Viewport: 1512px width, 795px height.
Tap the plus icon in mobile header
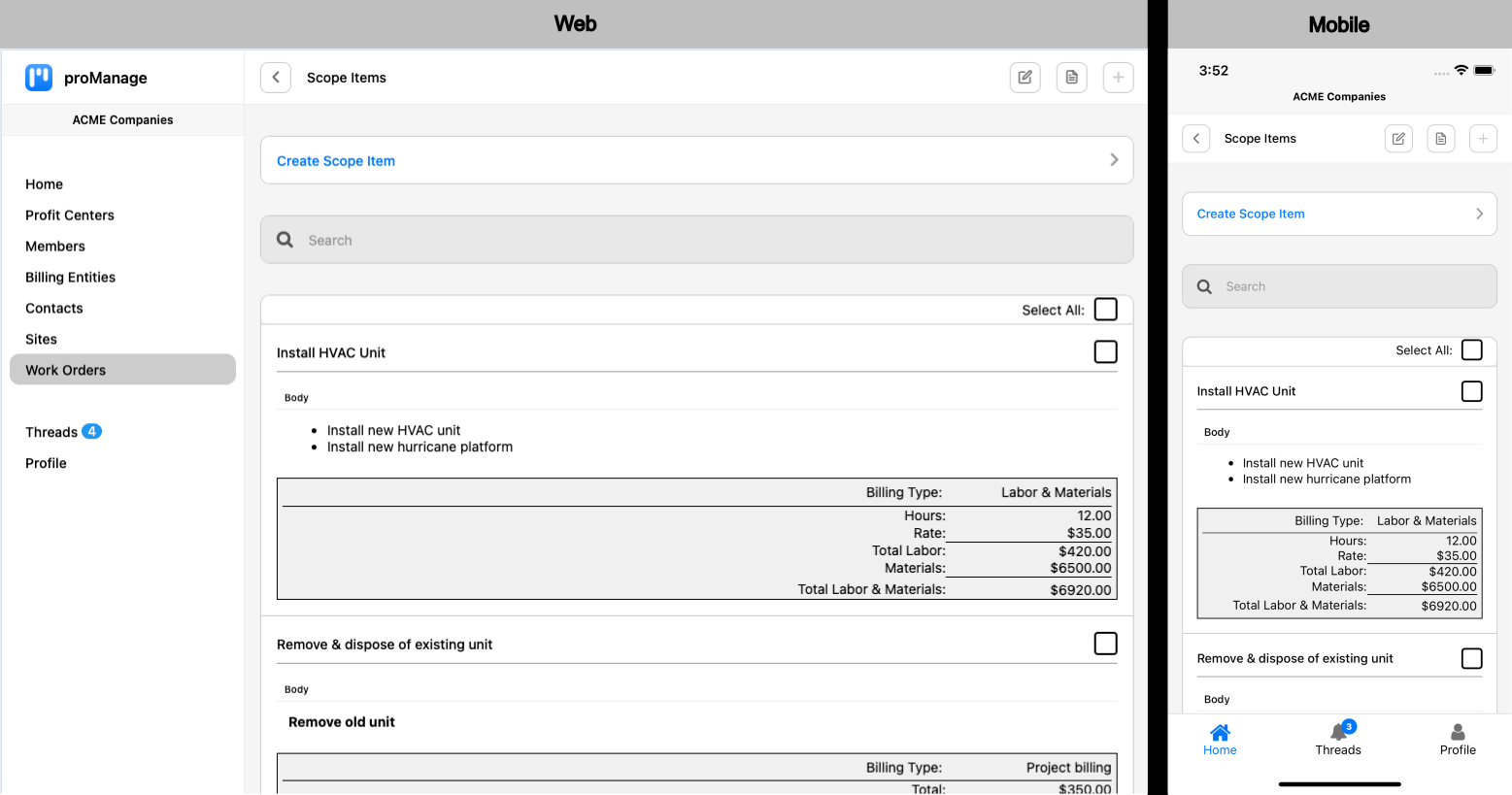click(1482, 139)
